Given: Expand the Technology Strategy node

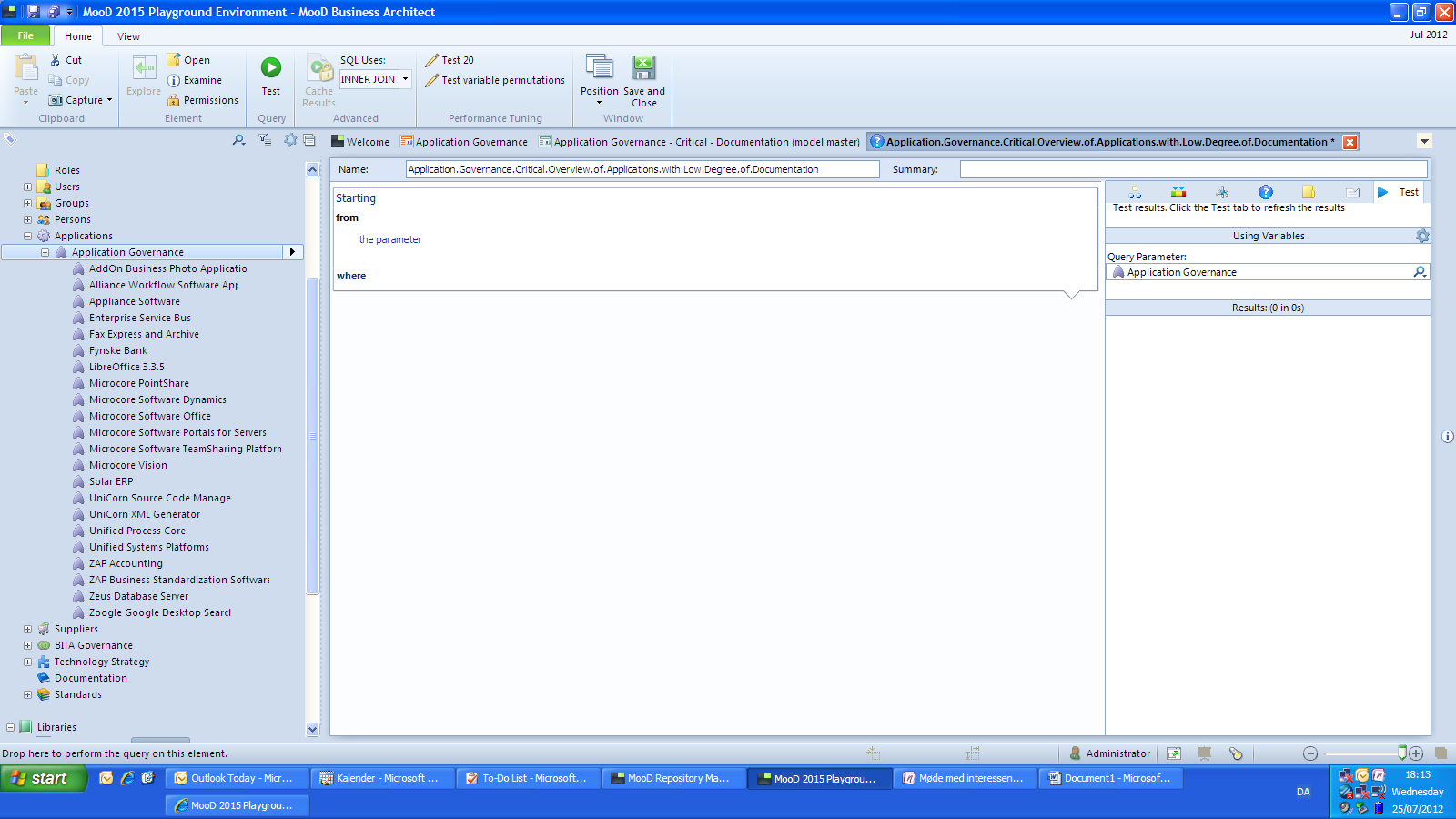Looking at the screenshot, I should tap(27, 662).
